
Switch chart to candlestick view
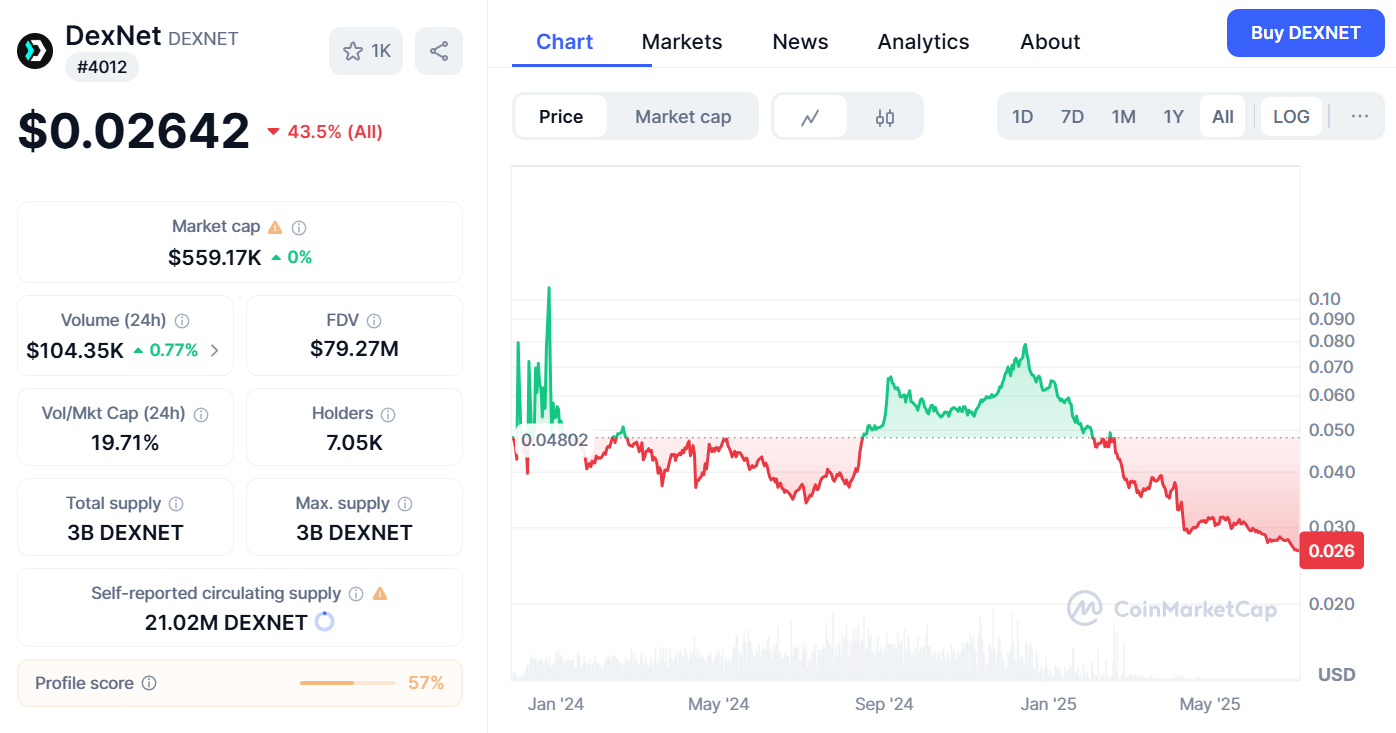tap(885, 117)
